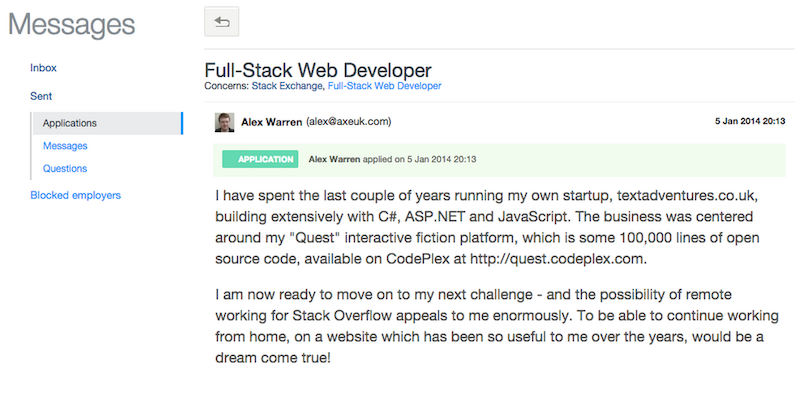The width and height of the screenshot is (800, 401).
Task: Click the email address alex@axeuk.com
Action: 348,121
